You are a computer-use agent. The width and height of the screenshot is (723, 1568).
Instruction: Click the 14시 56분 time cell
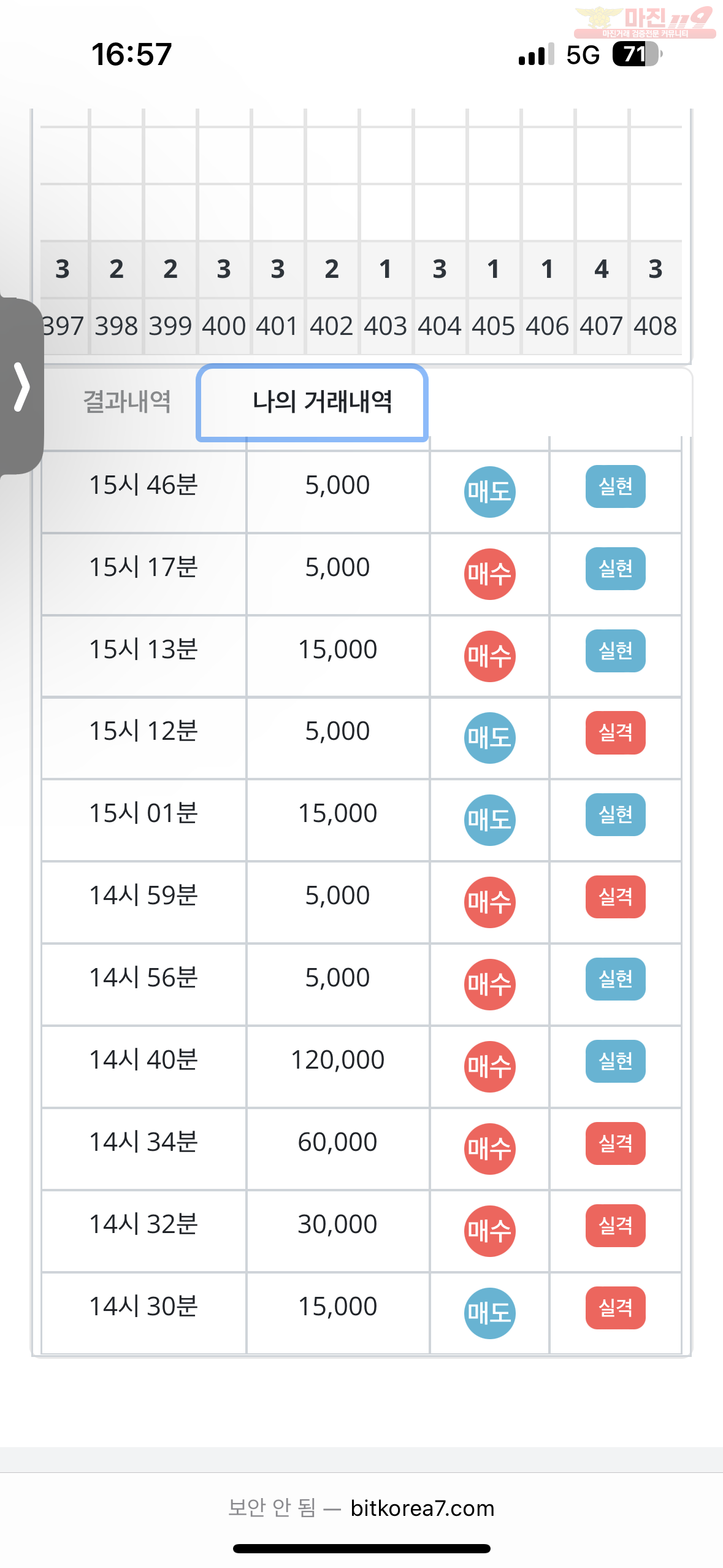[143, 978]
